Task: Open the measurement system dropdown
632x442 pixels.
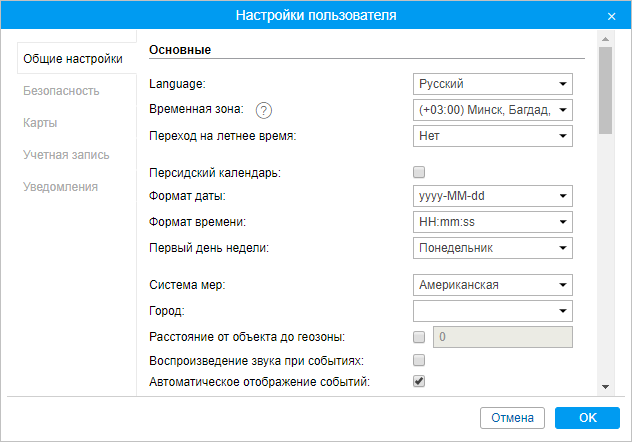Action: click(x=493, y=285)
